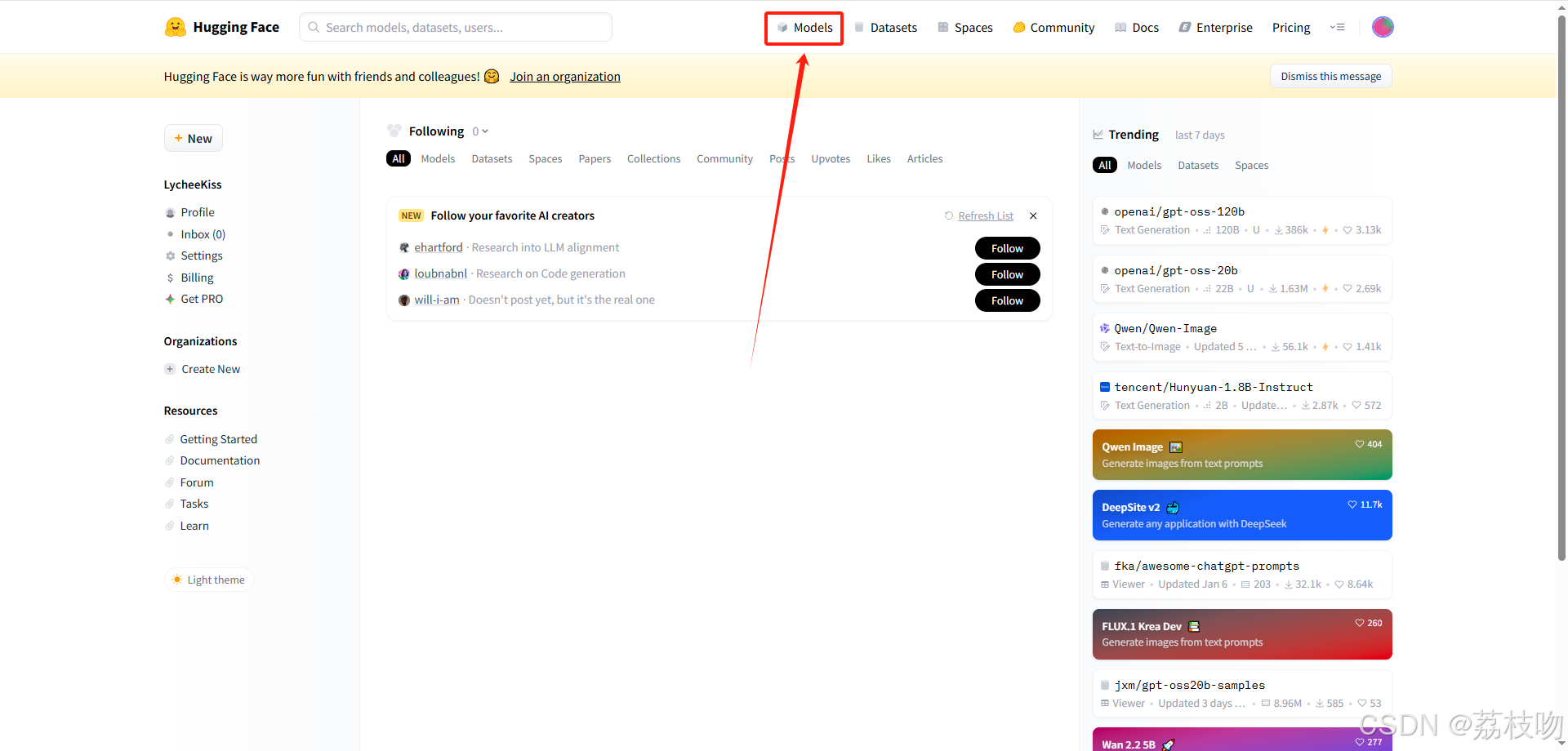
Task: Click the Get PRO sparkle icon
Action: click(170, 299)
